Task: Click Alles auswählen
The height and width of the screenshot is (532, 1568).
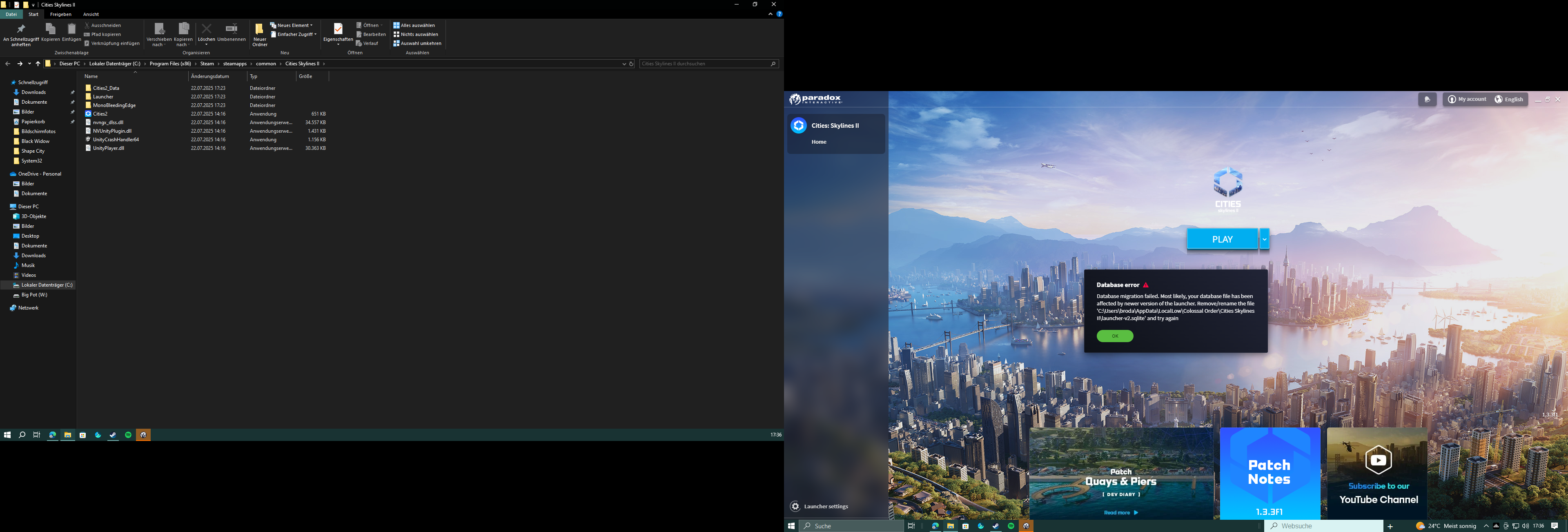Action: (x=414, y=26)
